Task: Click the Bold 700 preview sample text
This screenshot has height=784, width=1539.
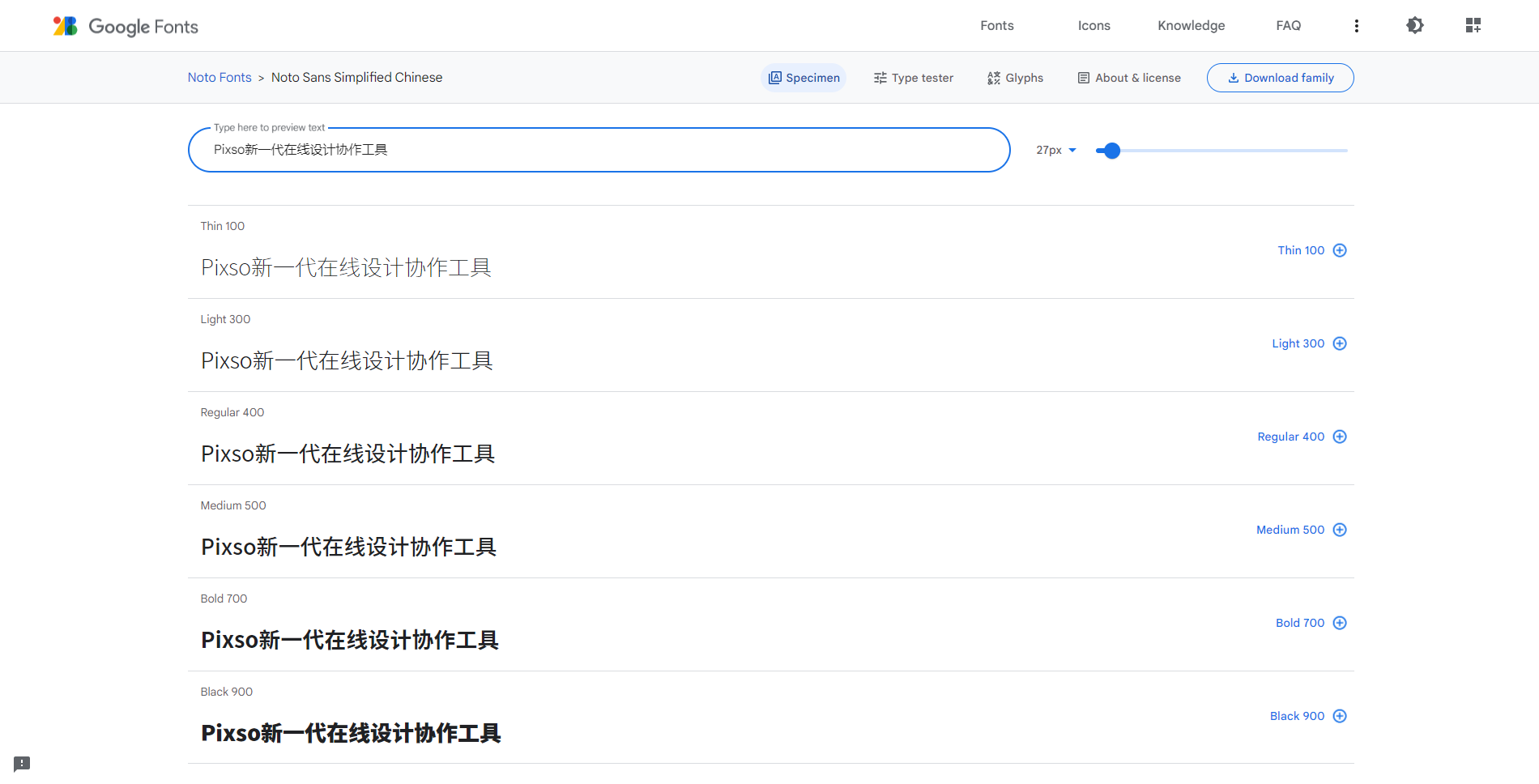Action: click(350, 640)
